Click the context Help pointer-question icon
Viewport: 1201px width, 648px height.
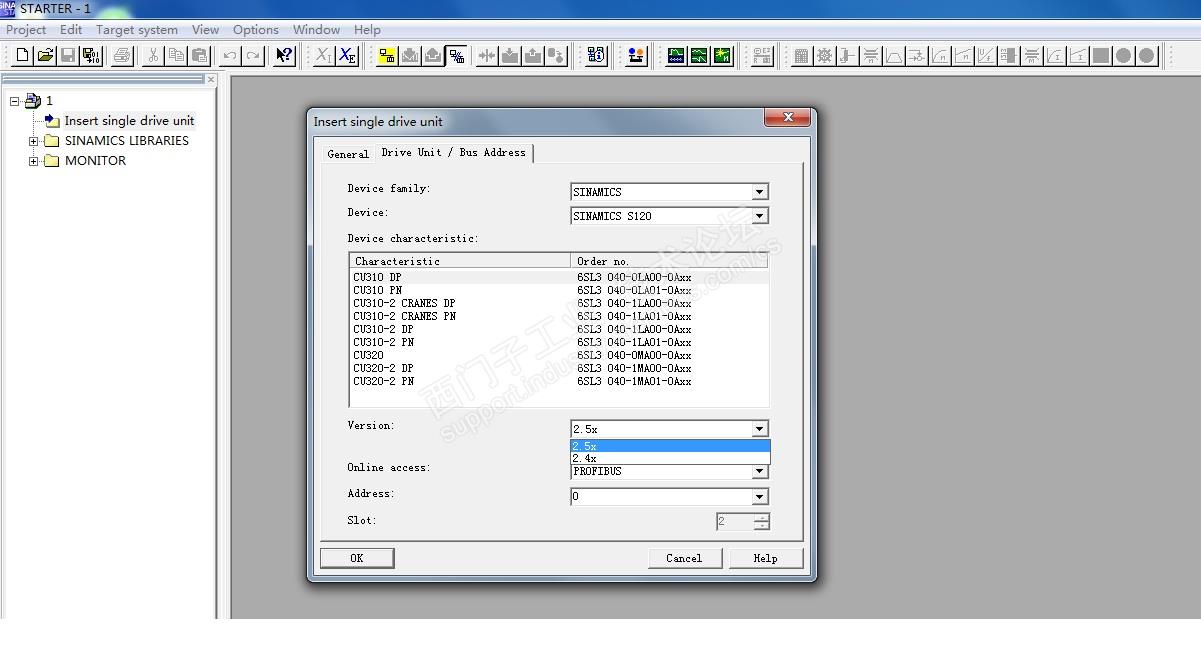[284, 55]
